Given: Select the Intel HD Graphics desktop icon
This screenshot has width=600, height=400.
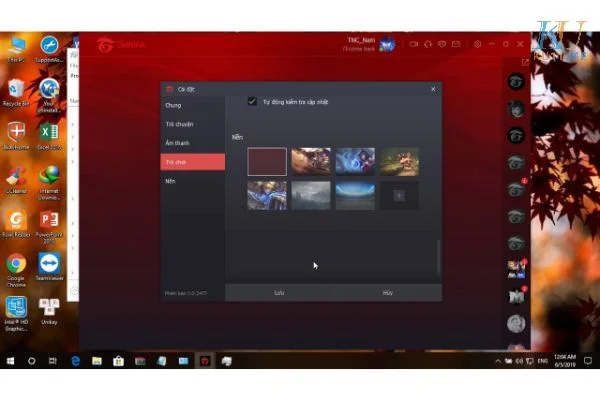Looking at the screenshot, I should 16,314.
